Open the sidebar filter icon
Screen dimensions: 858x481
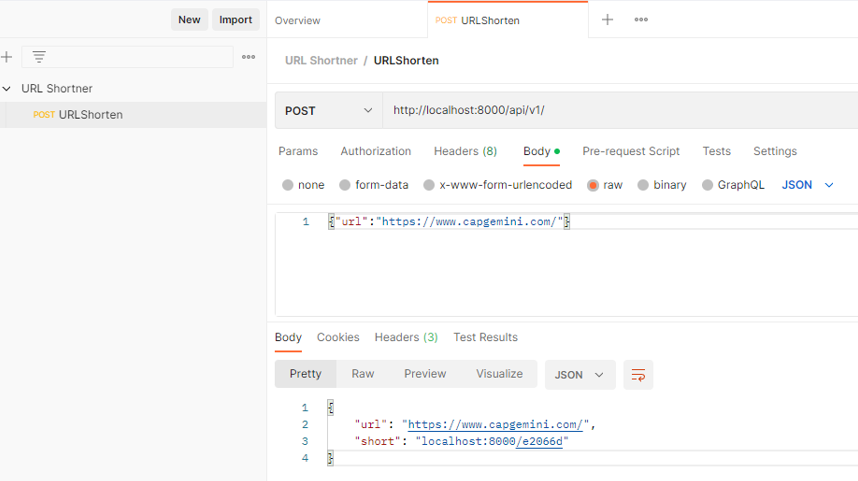coord(39,57)
